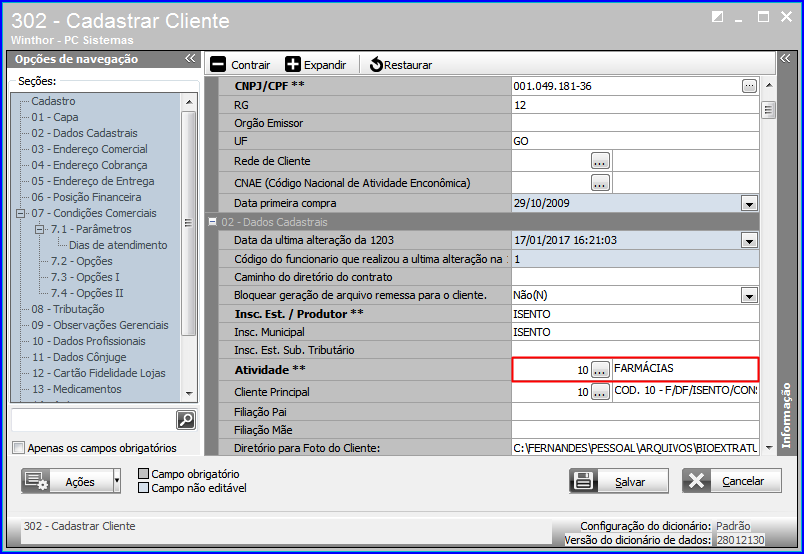Select 09 - Observações Gerenciais section
Screen dimensions: 804x554
[x=99, y=325]
